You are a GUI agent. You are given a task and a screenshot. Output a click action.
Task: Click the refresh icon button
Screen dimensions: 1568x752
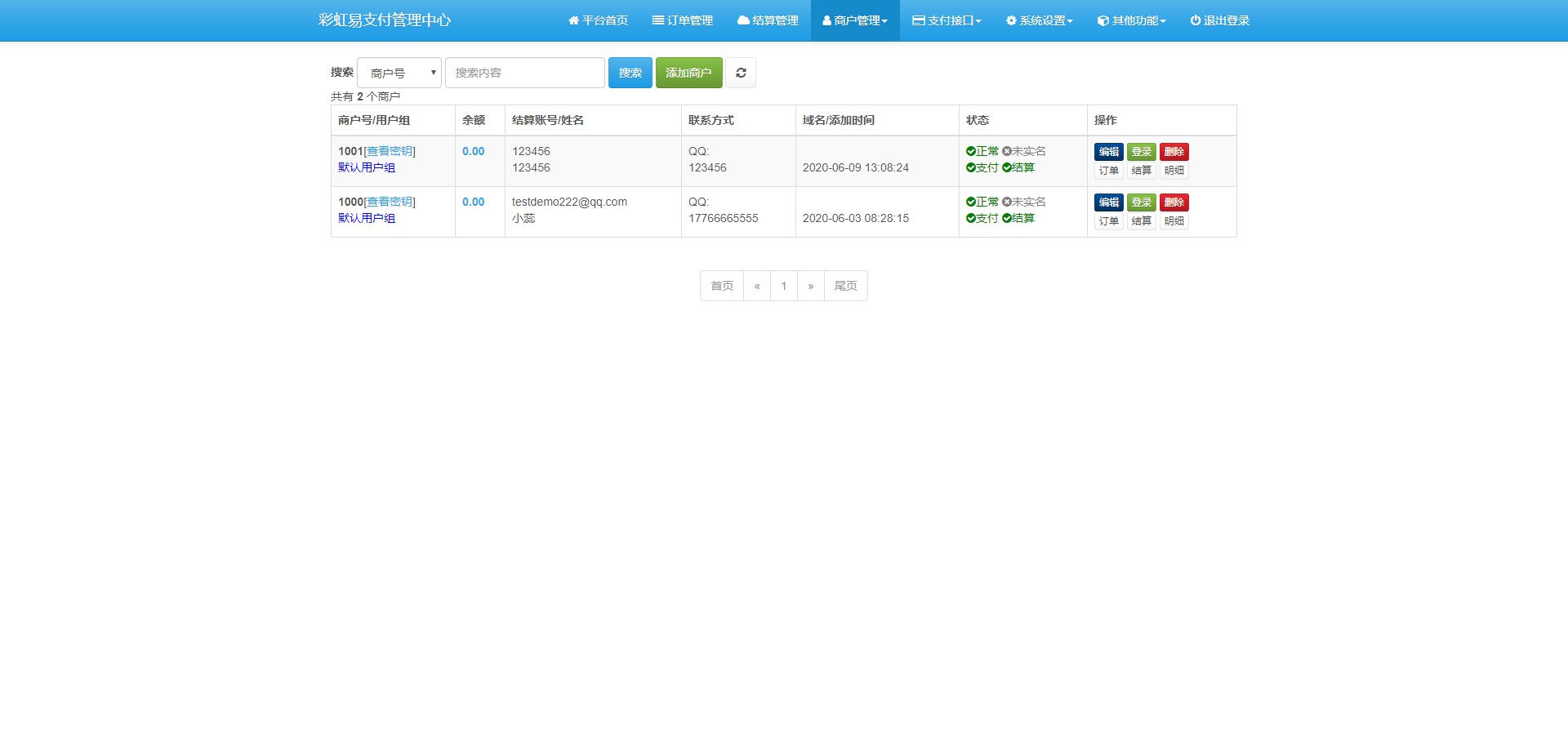pos(741,73)
